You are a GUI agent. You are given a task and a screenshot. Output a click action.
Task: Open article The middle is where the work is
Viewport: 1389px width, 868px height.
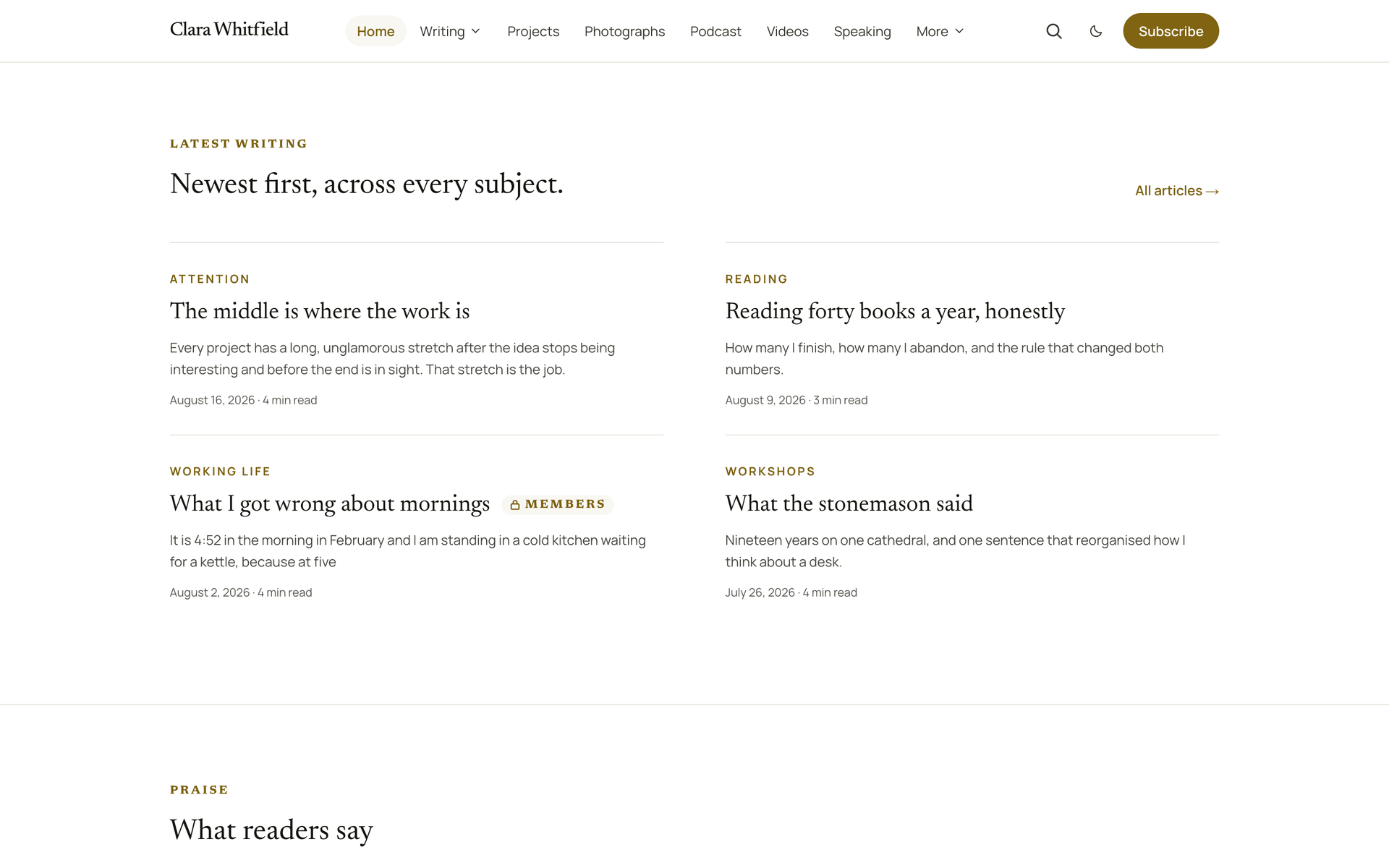(320, 311)
